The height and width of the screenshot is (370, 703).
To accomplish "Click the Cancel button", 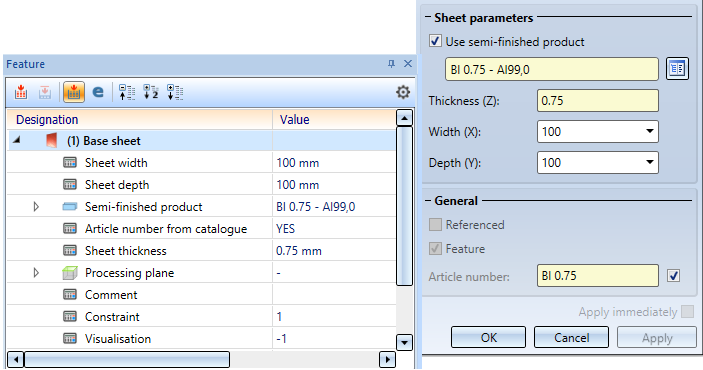I will point(571,337).
